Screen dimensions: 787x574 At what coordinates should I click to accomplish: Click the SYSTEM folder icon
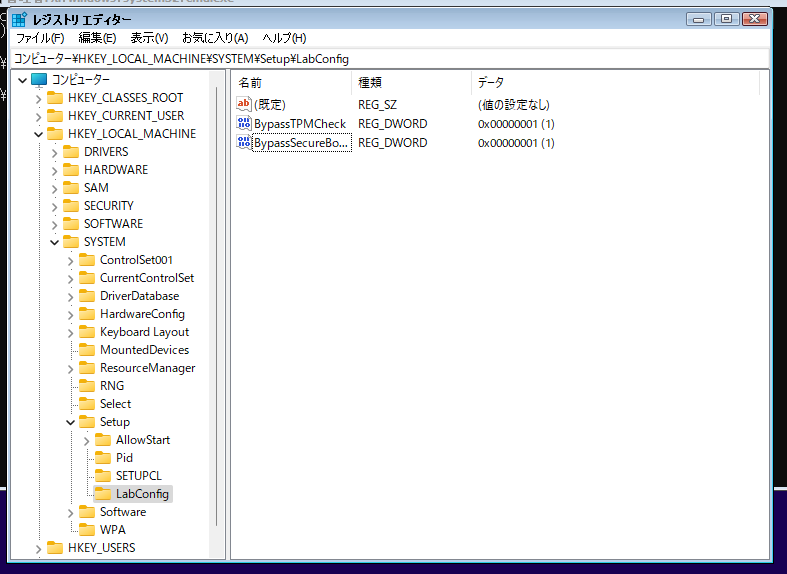pyautogui.click(x=71, y=242)
